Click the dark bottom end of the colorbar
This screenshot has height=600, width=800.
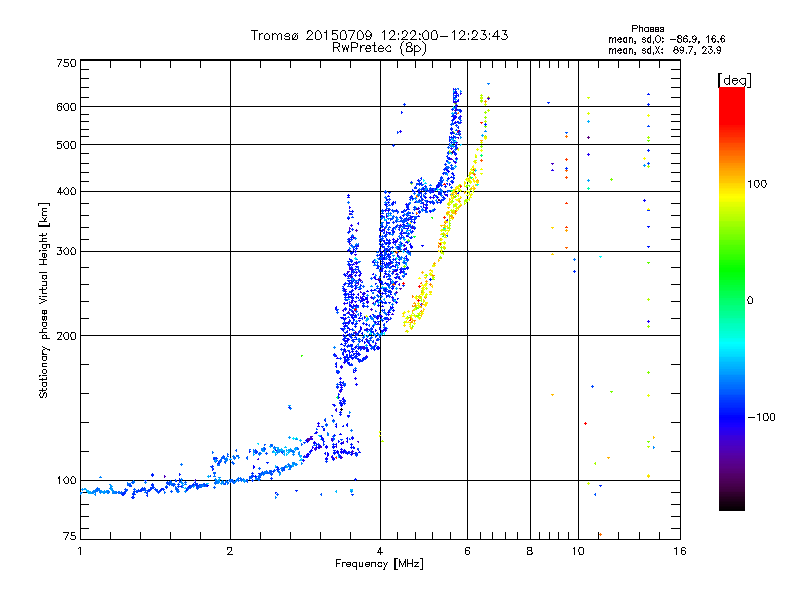click(x=732, y=503)
